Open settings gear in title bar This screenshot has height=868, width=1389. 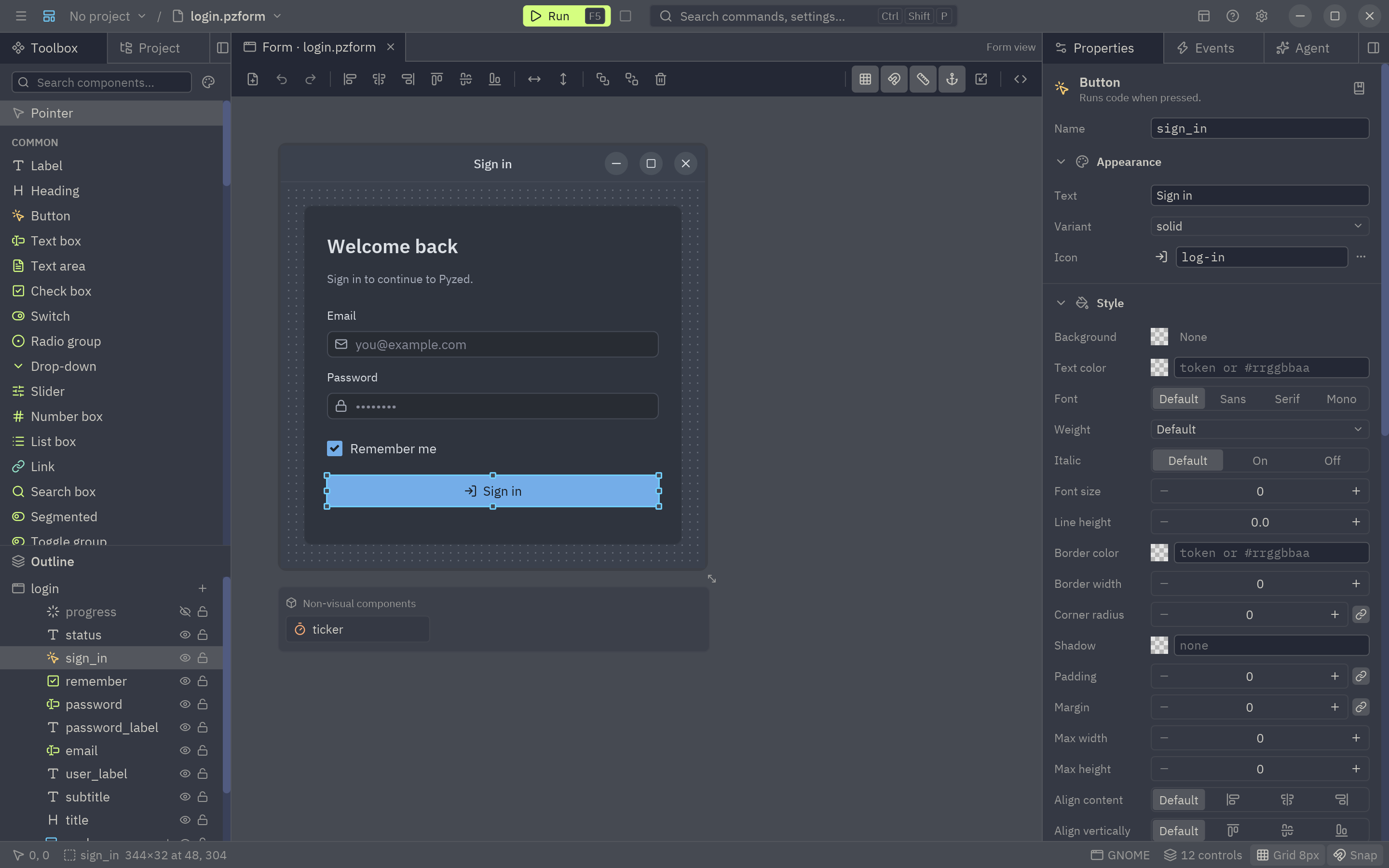click(1261, 16)
